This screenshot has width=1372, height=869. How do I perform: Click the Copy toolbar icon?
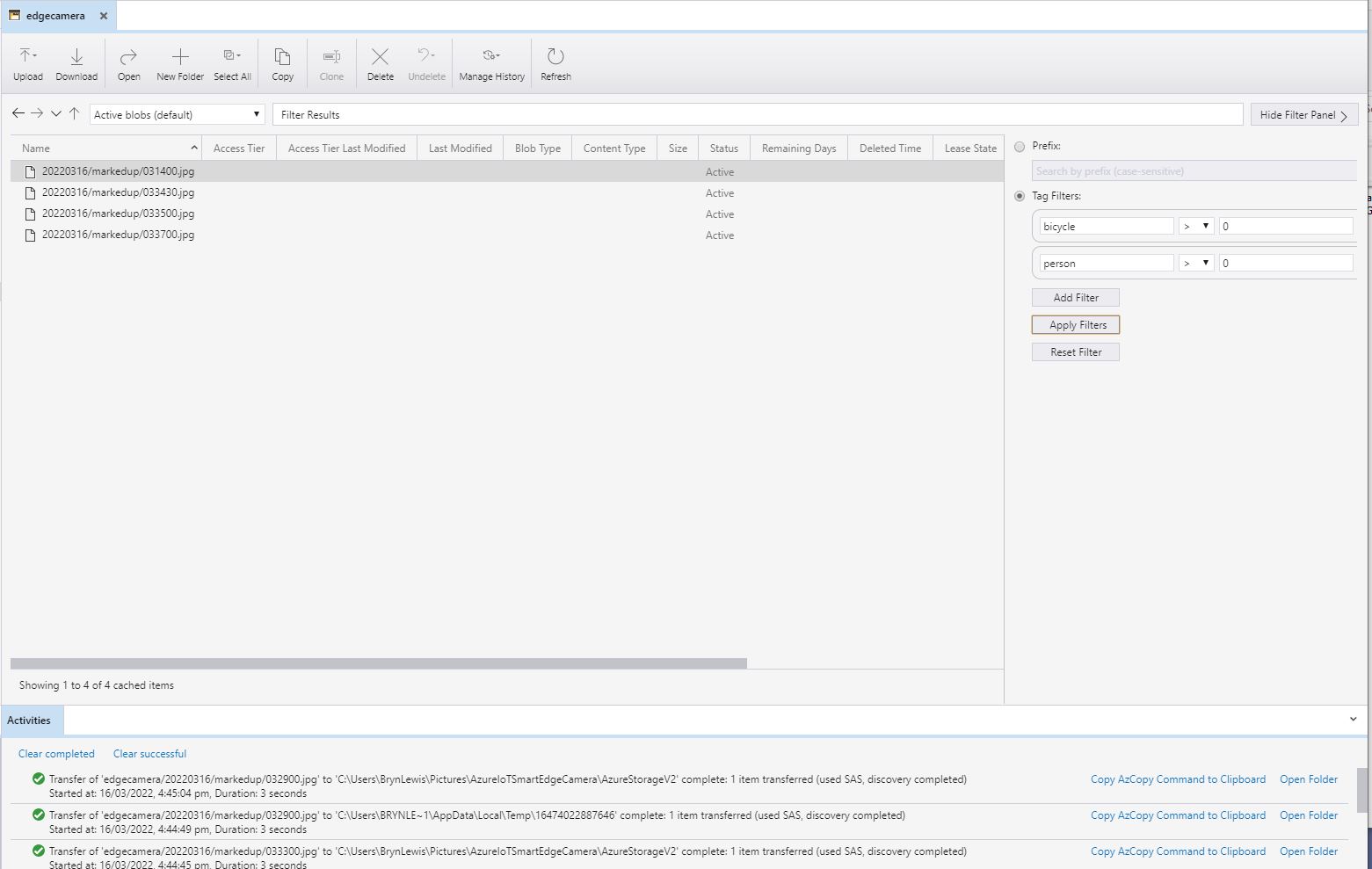pos(282,64)
